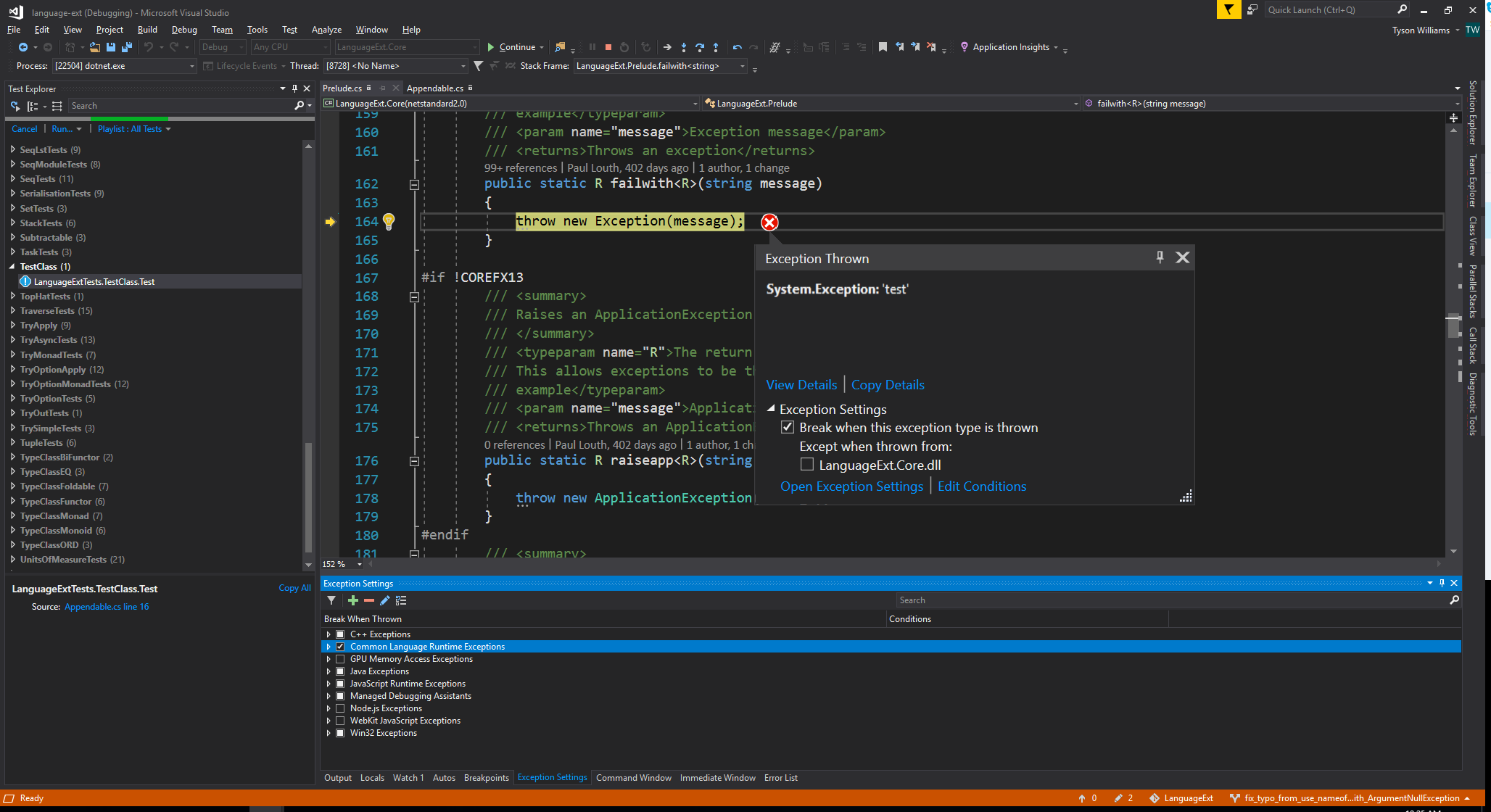Image resolution: width=1491 pixels, height=812 pixels.
Task: Uncheck Common Language Runtime Exceptions
Action: (341, 646)
